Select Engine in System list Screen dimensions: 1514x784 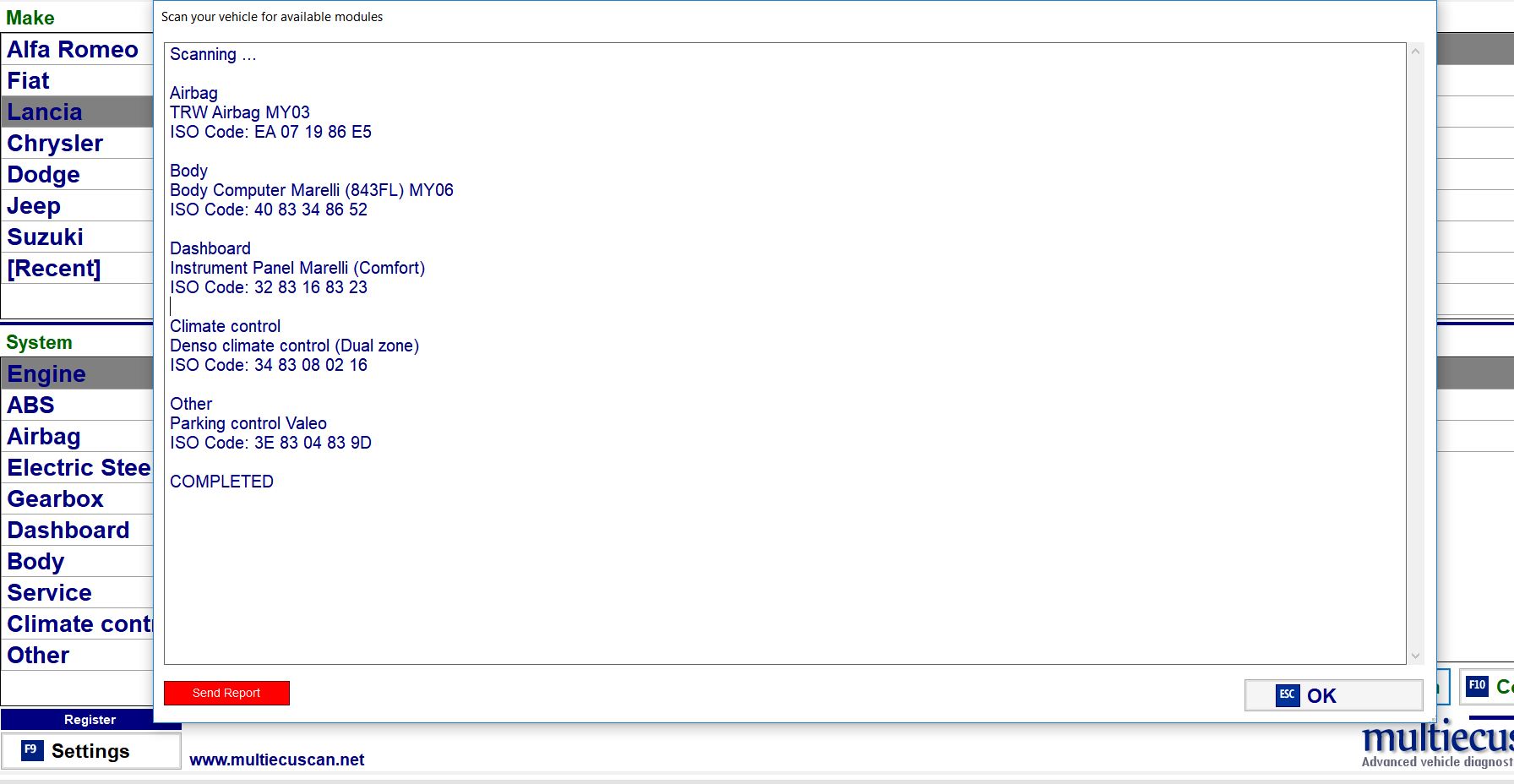coord(77,374)
